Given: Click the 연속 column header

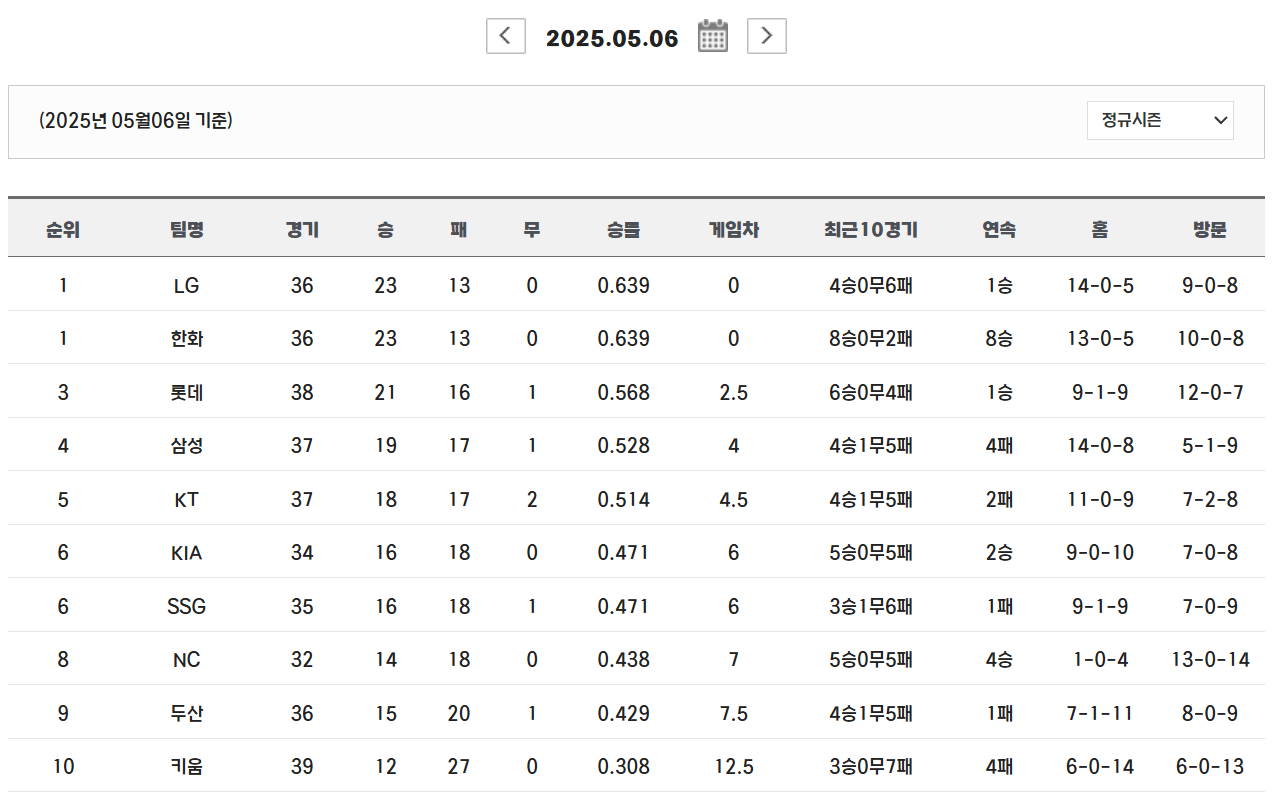Looking at the screenshot, I should pos(999,230).
